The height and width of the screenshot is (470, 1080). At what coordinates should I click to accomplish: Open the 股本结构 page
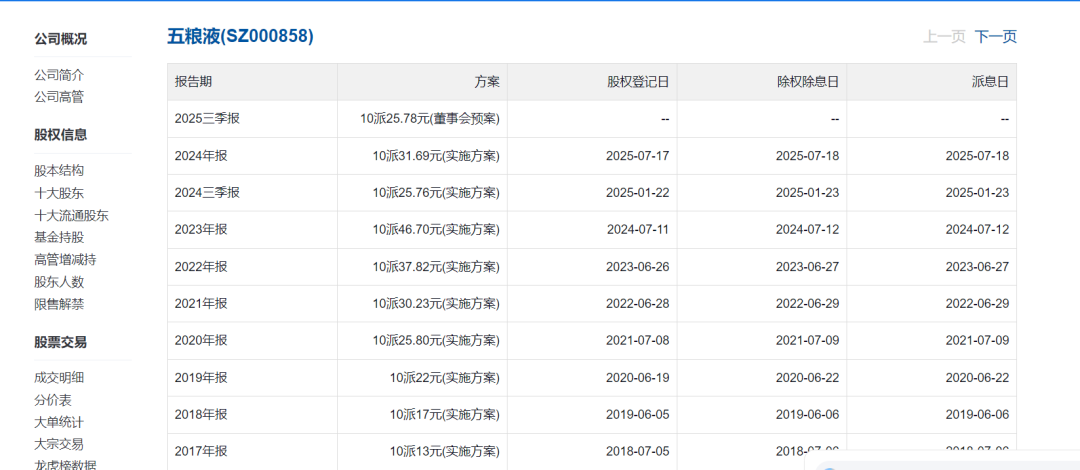coord(59,171)
